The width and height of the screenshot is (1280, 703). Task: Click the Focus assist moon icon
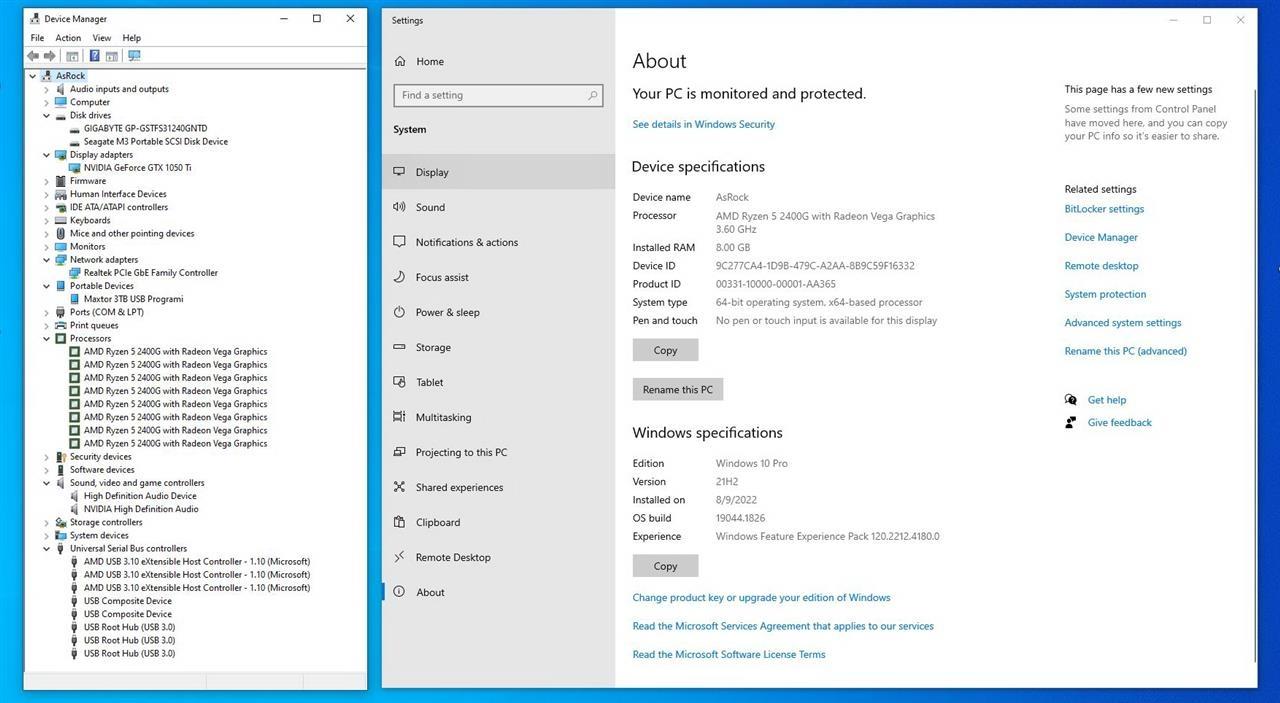pos(399,277)
